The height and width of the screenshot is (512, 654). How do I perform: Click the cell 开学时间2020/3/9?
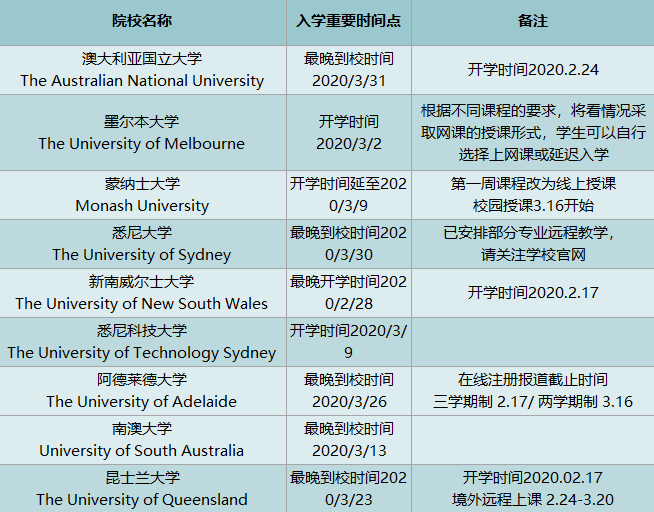(349, 342)
